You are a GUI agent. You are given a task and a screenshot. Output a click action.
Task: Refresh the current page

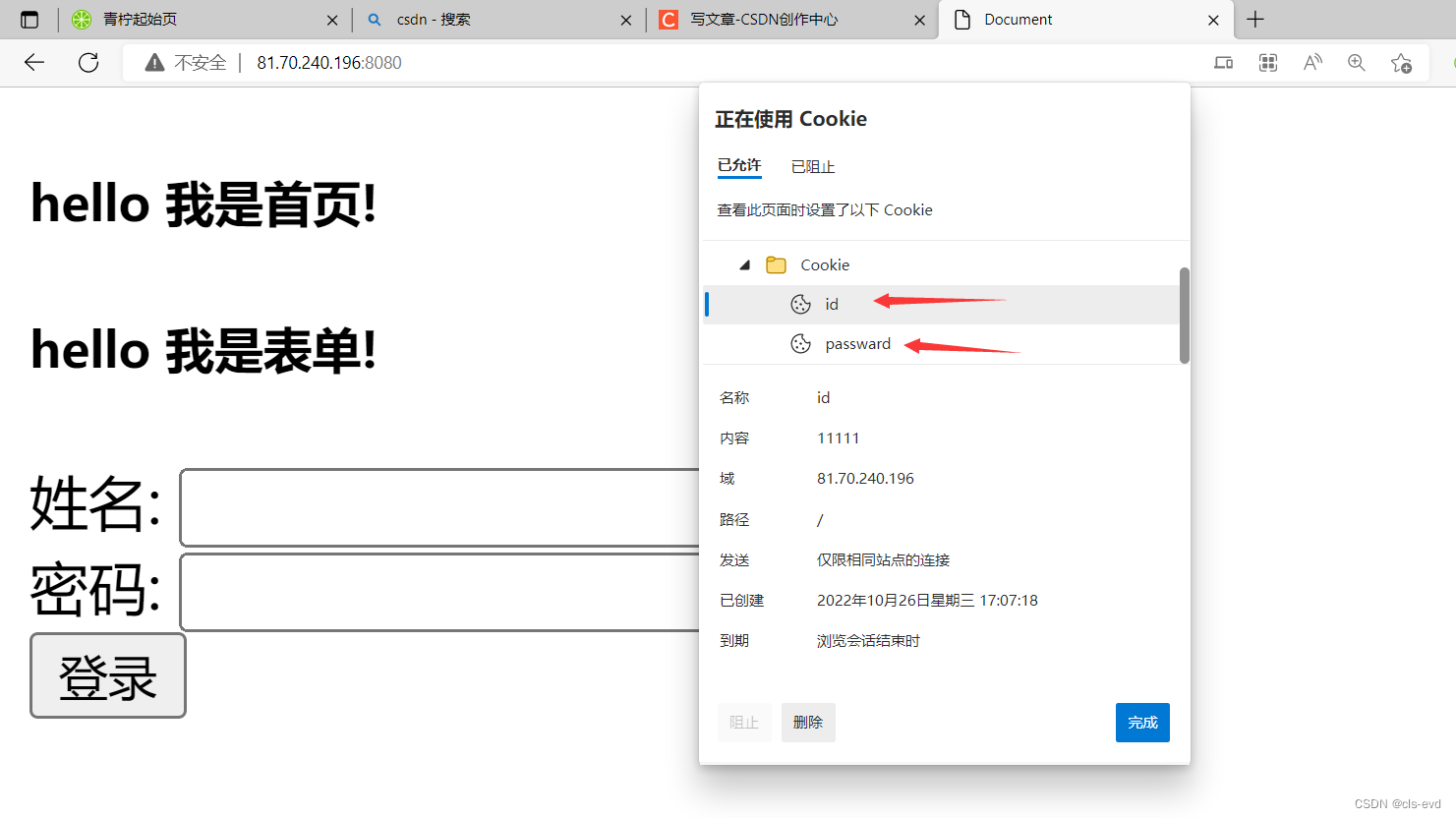pyautogui.click(x=88, y=63)
